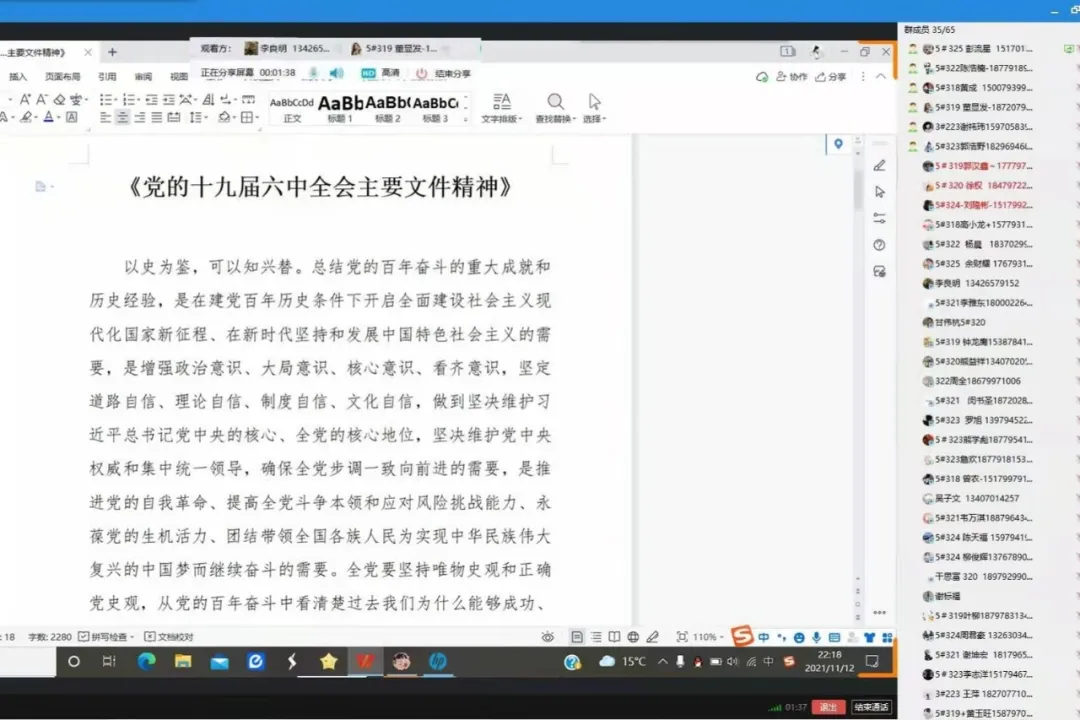This screenshot has height=720, width=1080.
Task: Toggle center paragraph alignment
Action: tap(122, 117)
